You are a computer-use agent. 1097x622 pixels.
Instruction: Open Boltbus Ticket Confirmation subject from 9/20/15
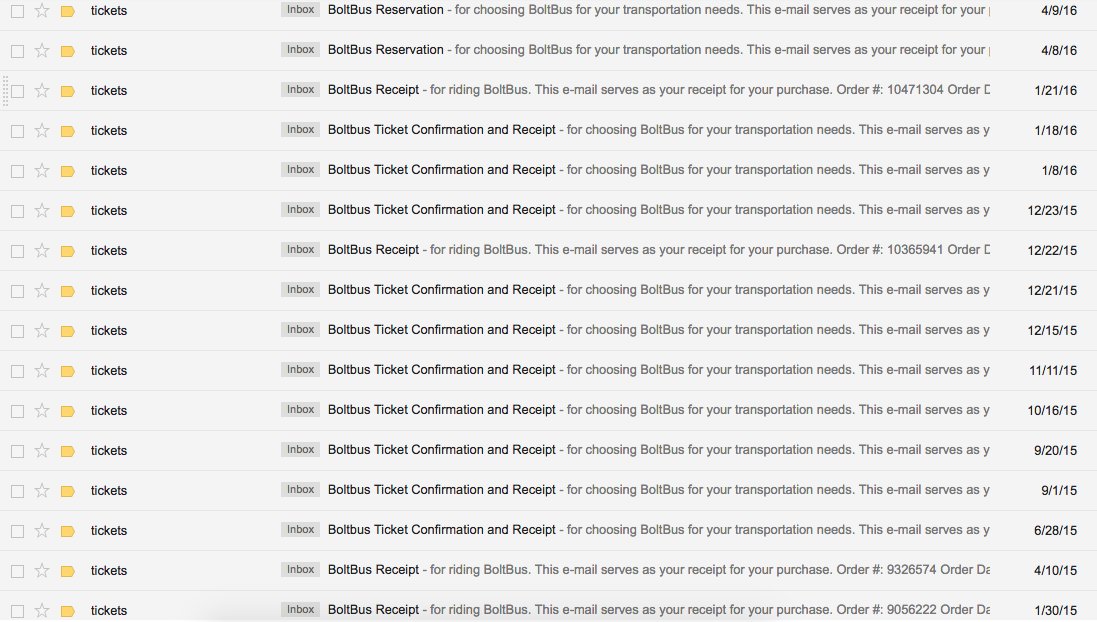point(441,450)
